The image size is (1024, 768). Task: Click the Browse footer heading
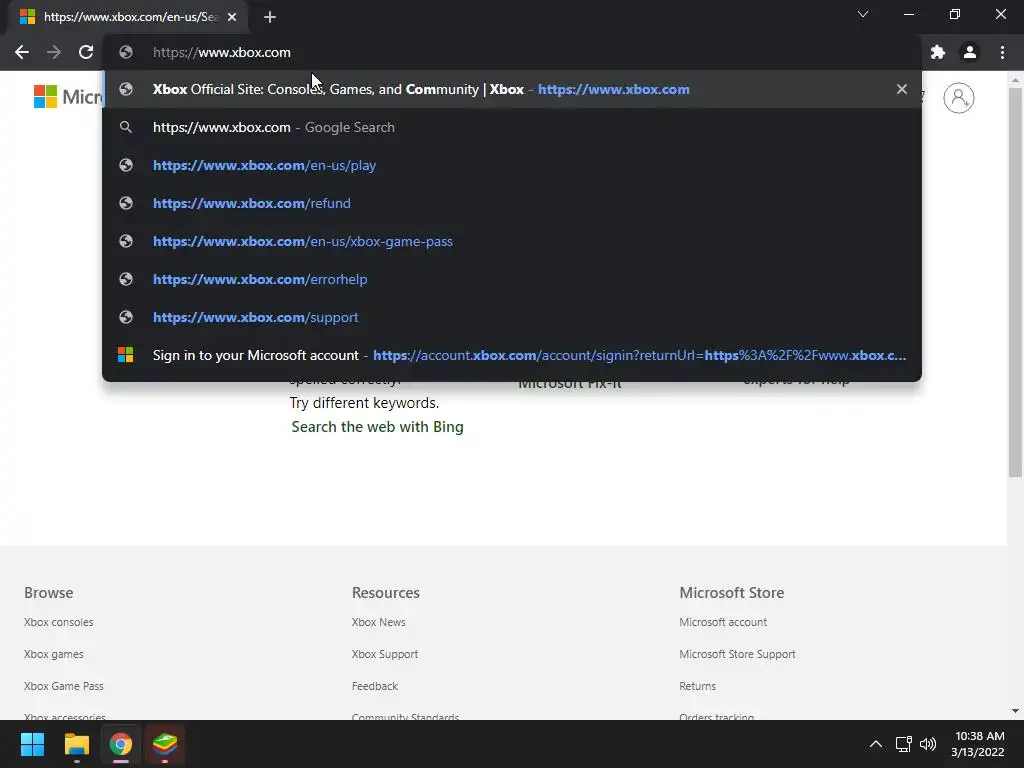pyautogui.click(x=48, y=593)
